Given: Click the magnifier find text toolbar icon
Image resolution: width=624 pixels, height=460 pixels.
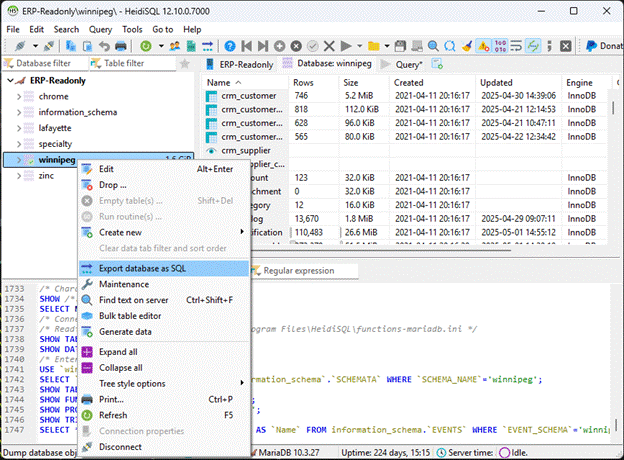Looking at the screenshot, I should click(433, 46).
